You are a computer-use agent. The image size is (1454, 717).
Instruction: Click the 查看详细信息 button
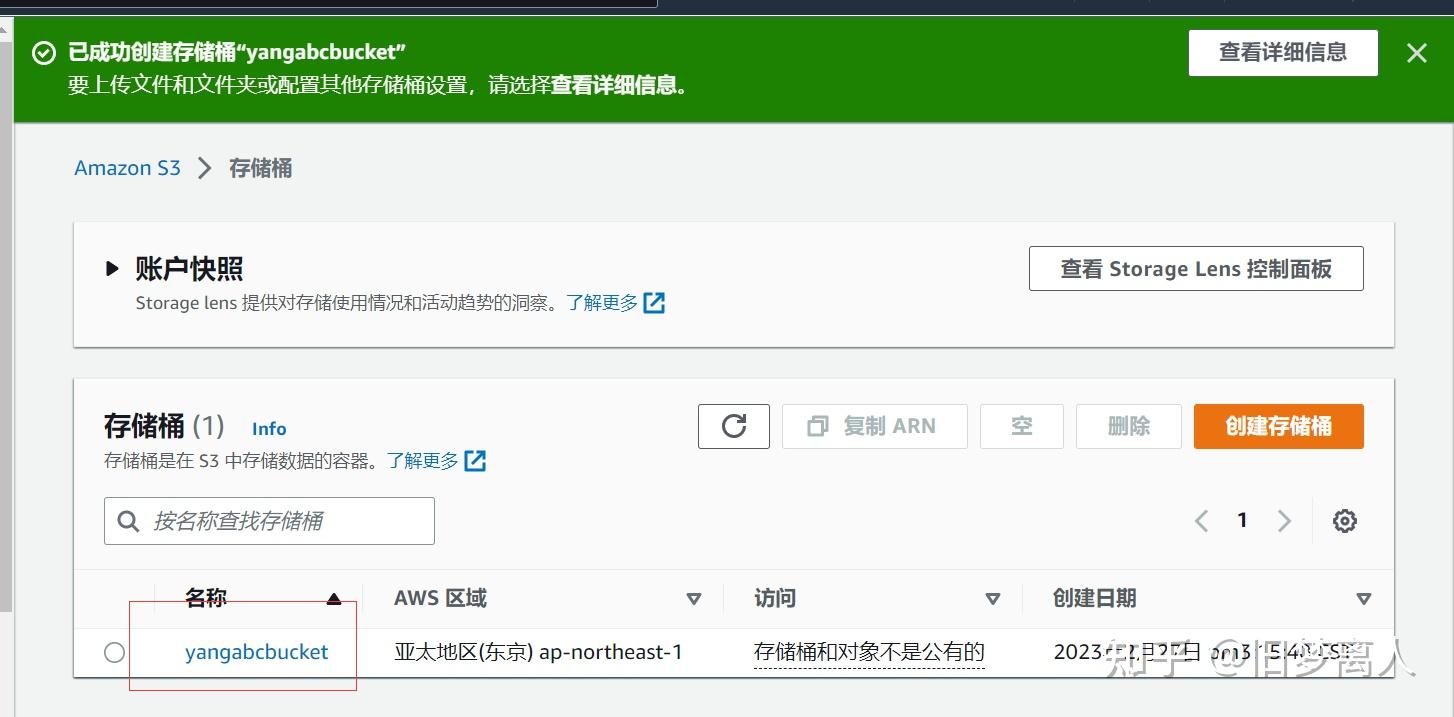(1283, 53)
